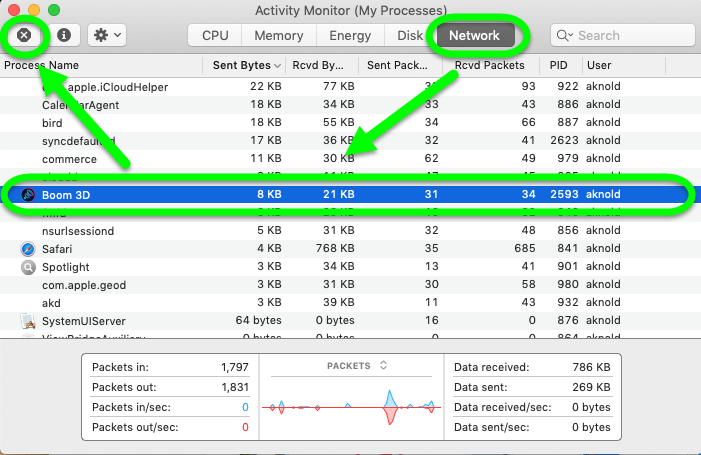
Task: Switch to the CPU tab
Action: tap(215, 35)
